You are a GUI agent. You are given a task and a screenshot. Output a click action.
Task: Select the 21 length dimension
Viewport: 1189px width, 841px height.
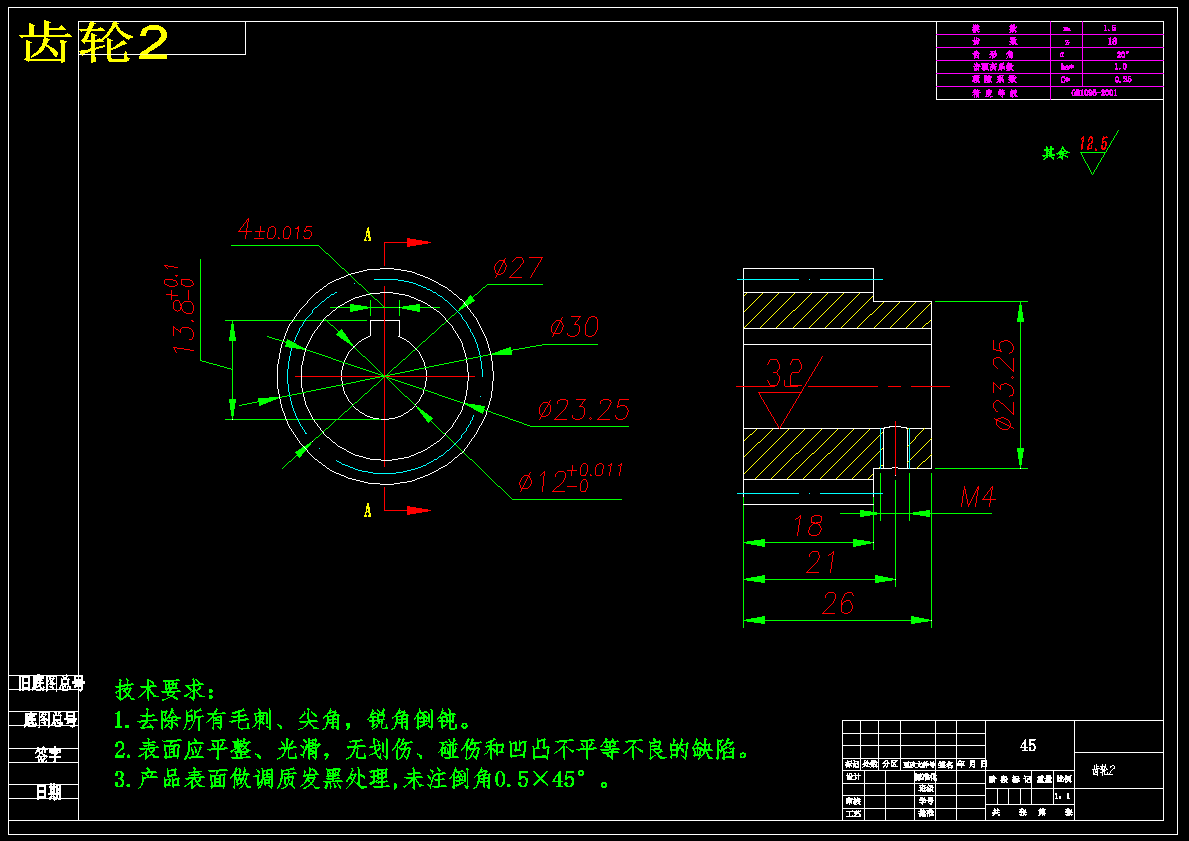[821, 562]
